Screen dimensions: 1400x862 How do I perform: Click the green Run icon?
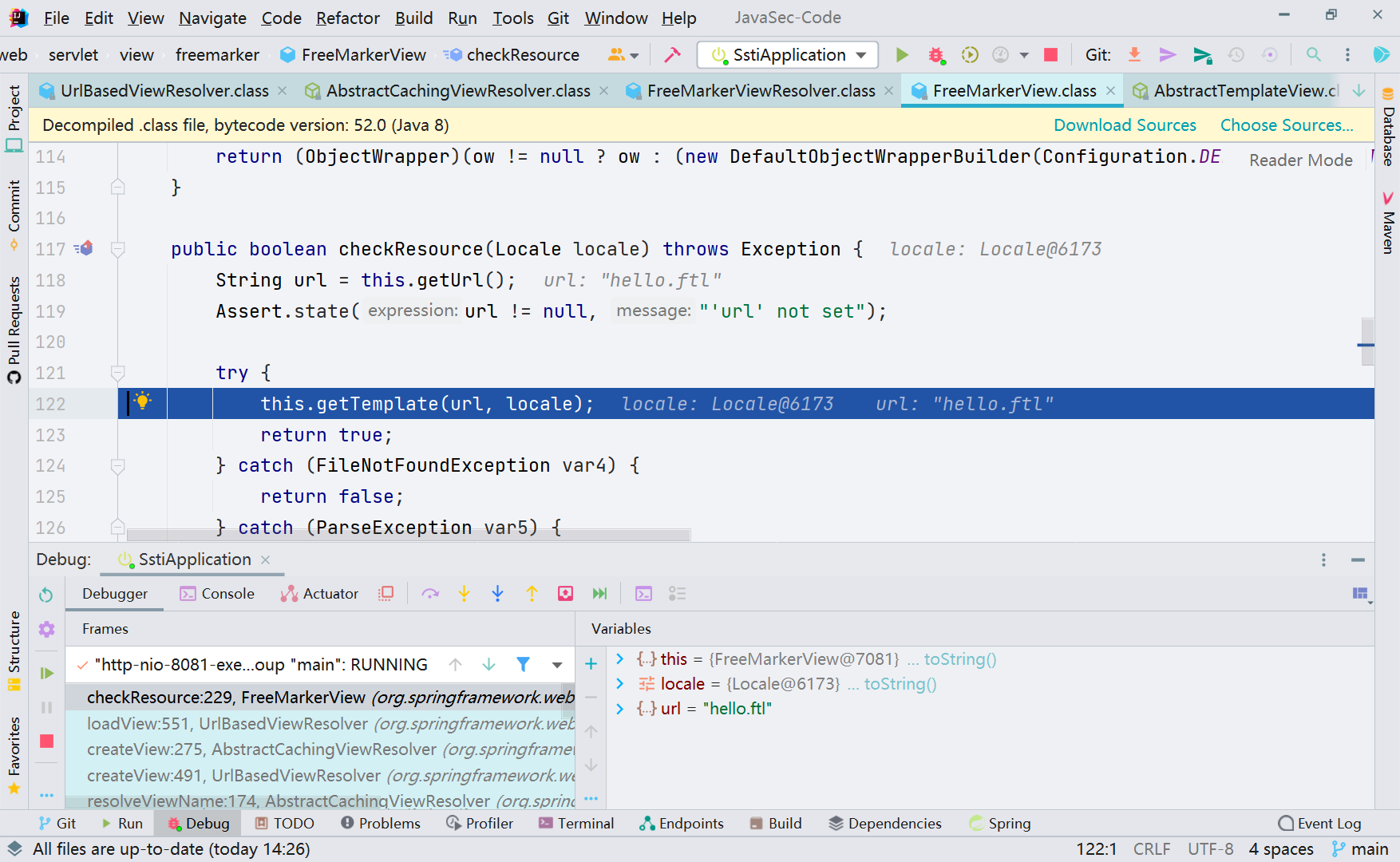[x=901, y=54]
